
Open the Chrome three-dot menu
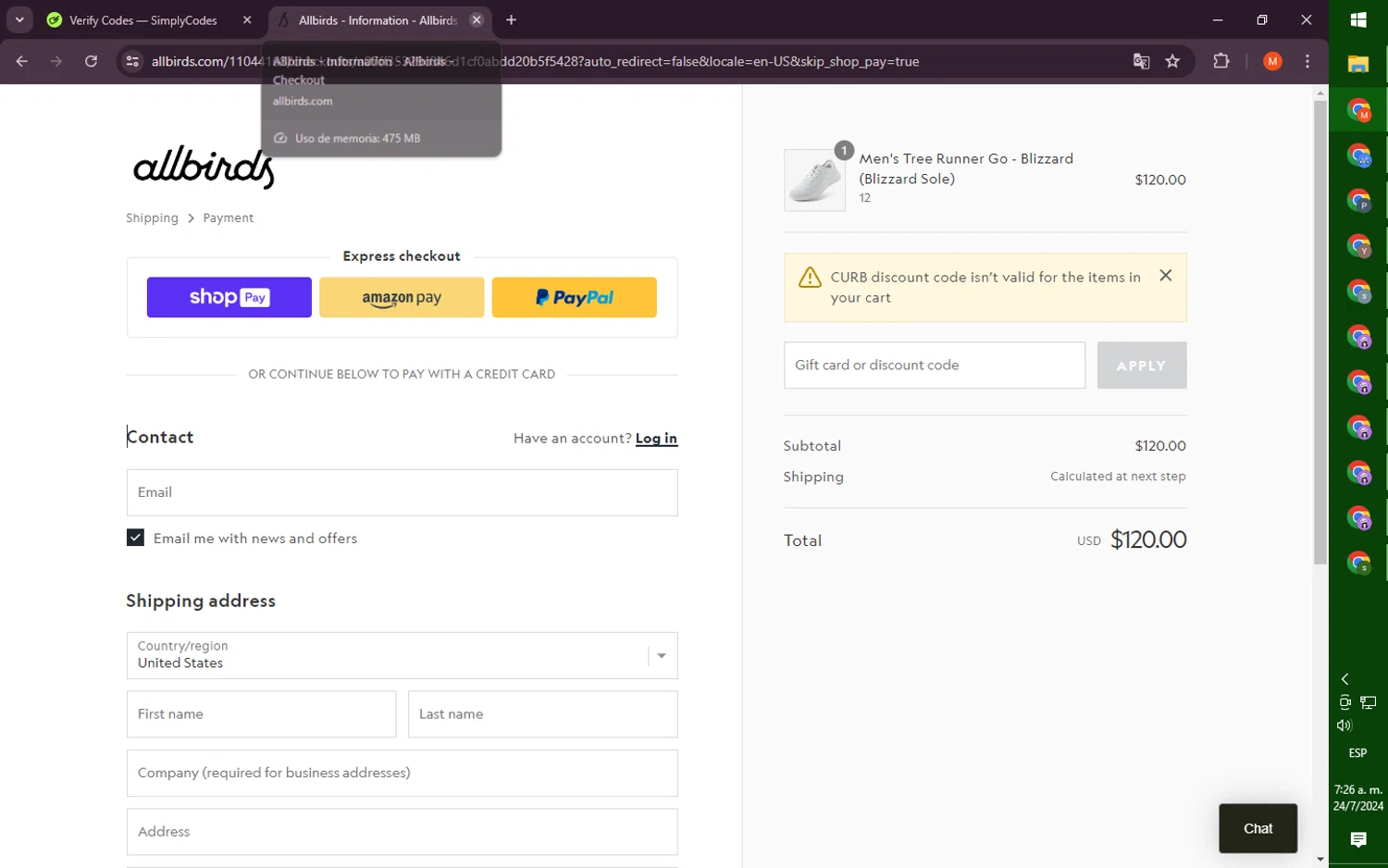tap(1307, 61)
